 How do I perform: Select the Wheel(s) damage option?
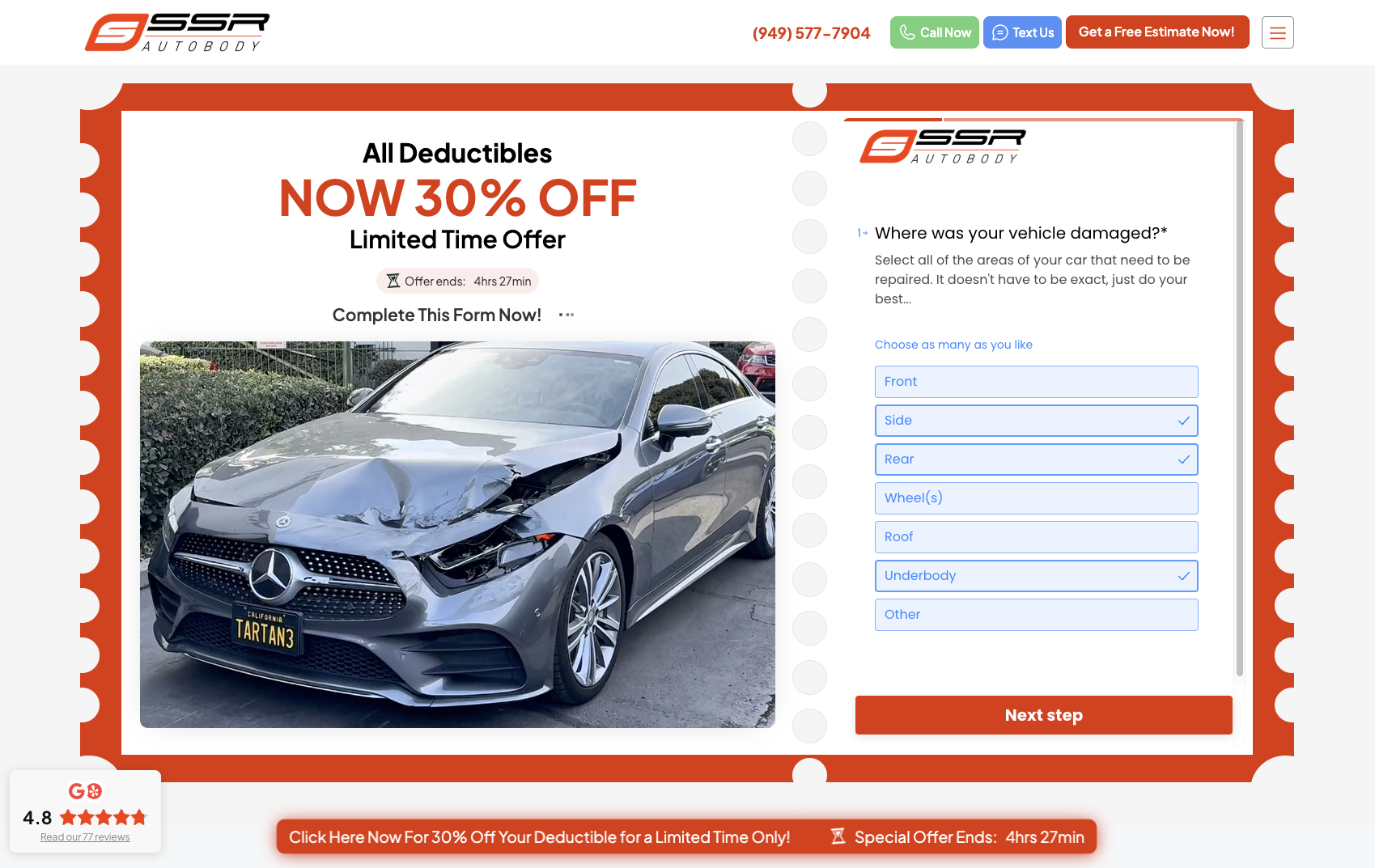[x=1036, y=498]
